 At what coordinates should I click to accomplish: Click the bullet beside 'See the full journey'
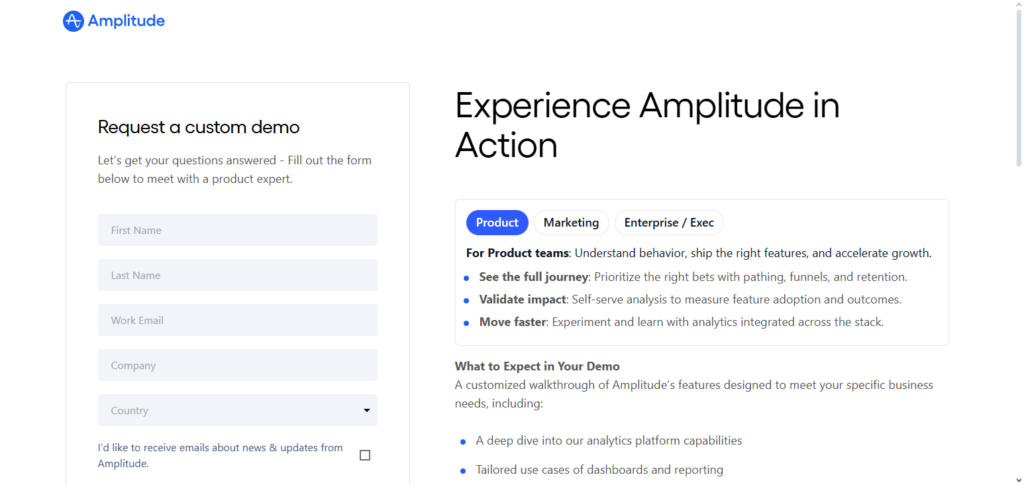466,278
